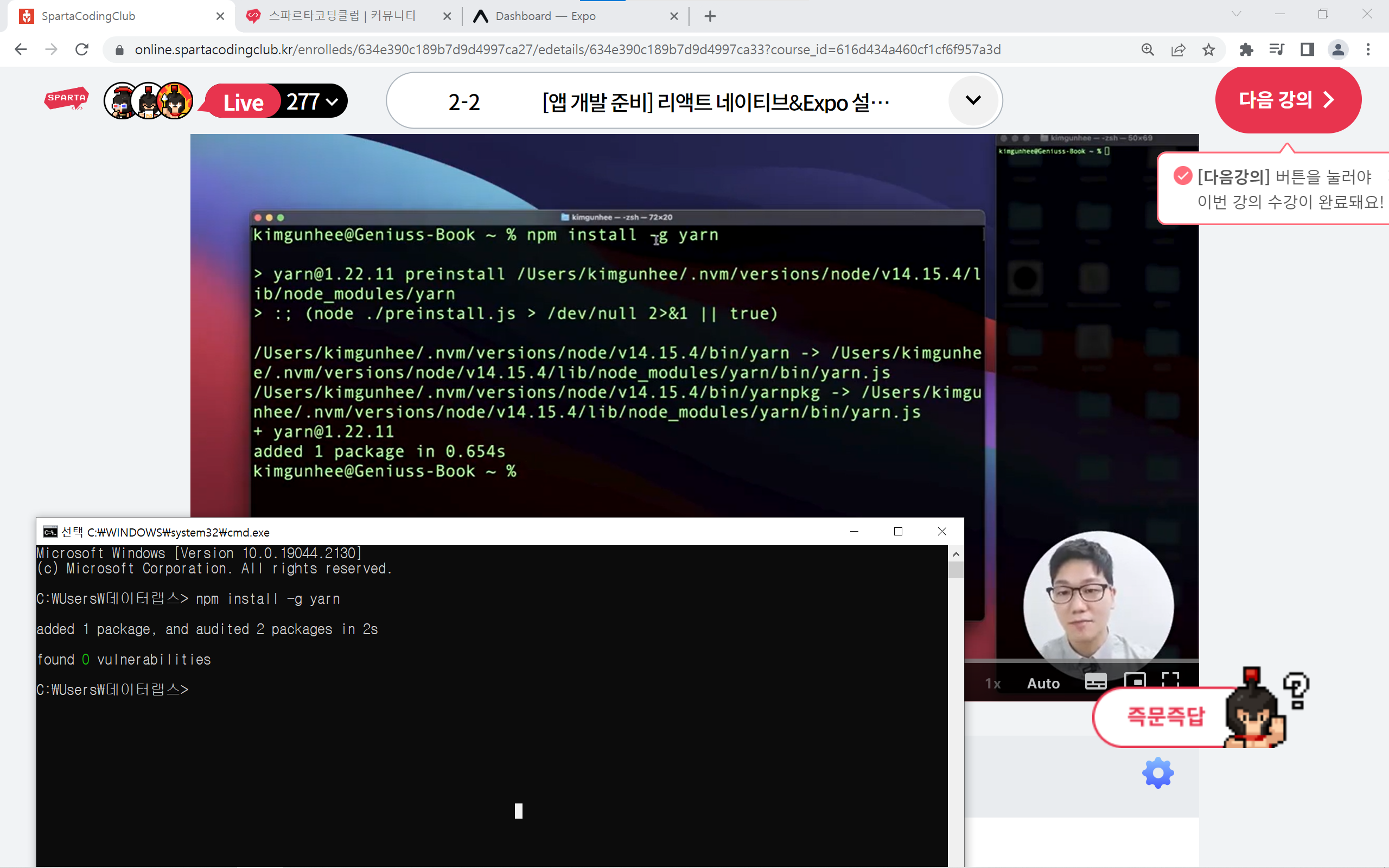Enter fullscreen in the video player
Viewport: 1389px width, 868px height.
coord(1170,681)
